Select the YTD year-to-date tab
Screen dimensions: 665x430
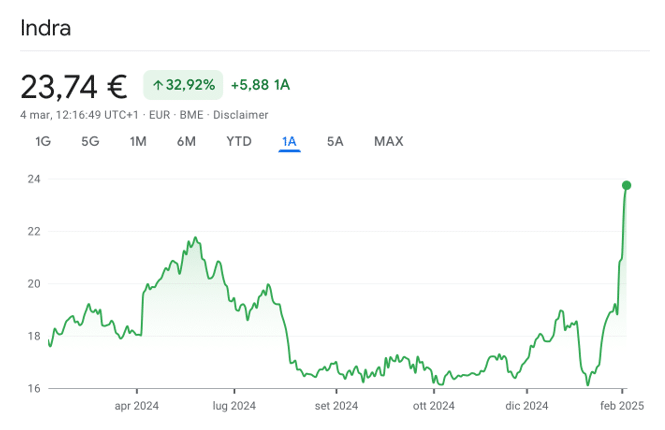[x=239, y=141]
